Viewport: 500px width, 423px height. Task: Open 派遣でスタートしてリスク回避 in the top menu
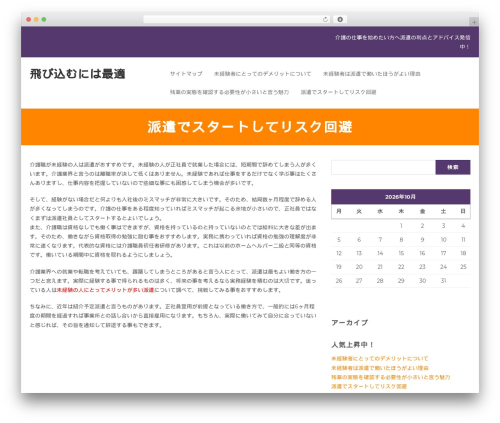pos(338,92)
